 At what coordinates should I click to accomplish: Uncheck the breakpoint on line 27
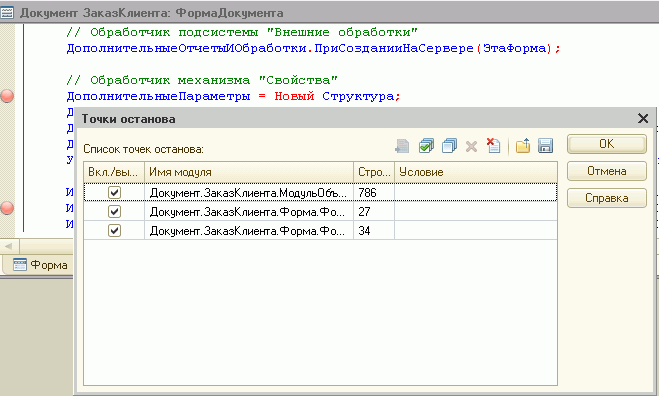coord(114,211)
